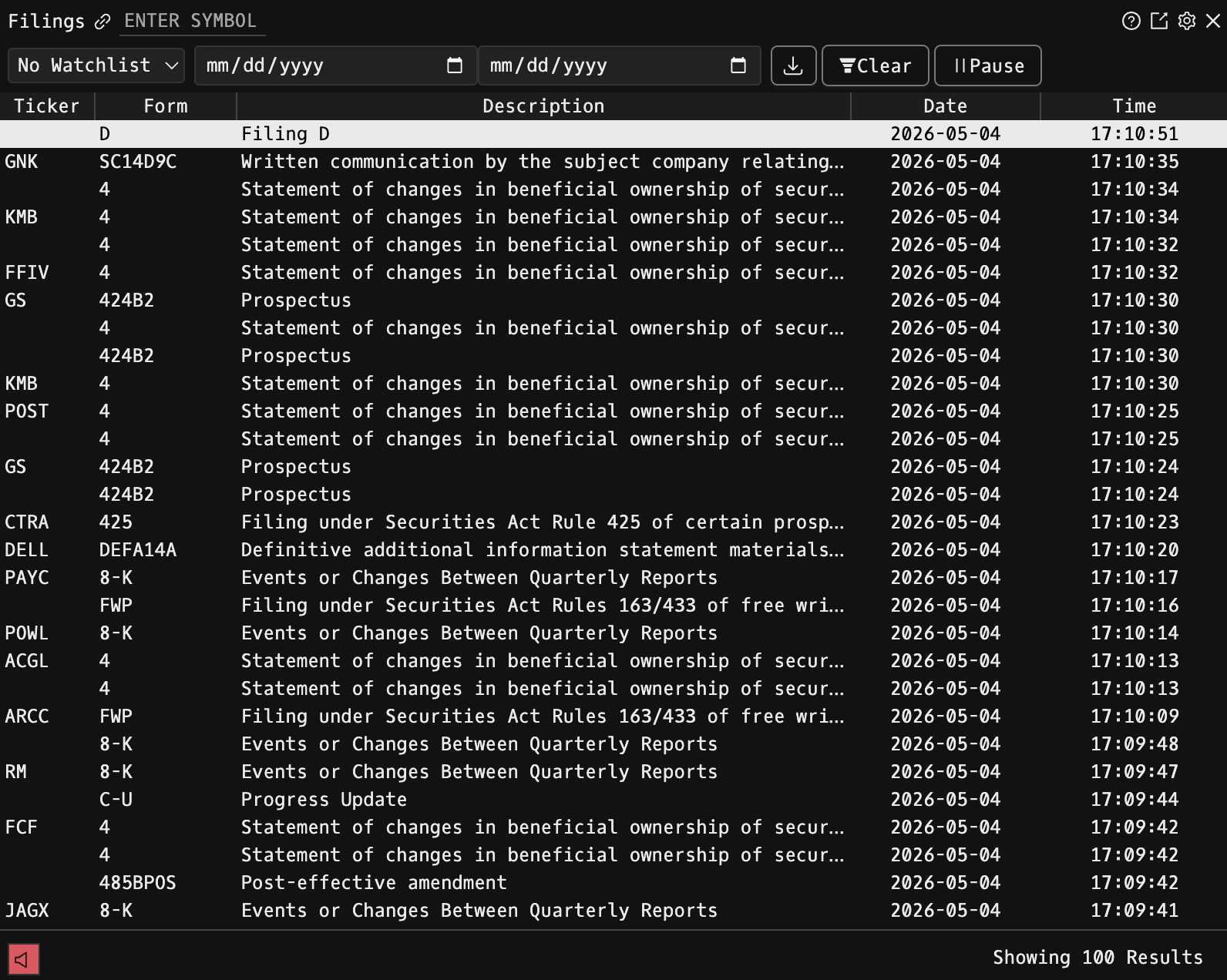Open the help question-mark icon

1131,21
